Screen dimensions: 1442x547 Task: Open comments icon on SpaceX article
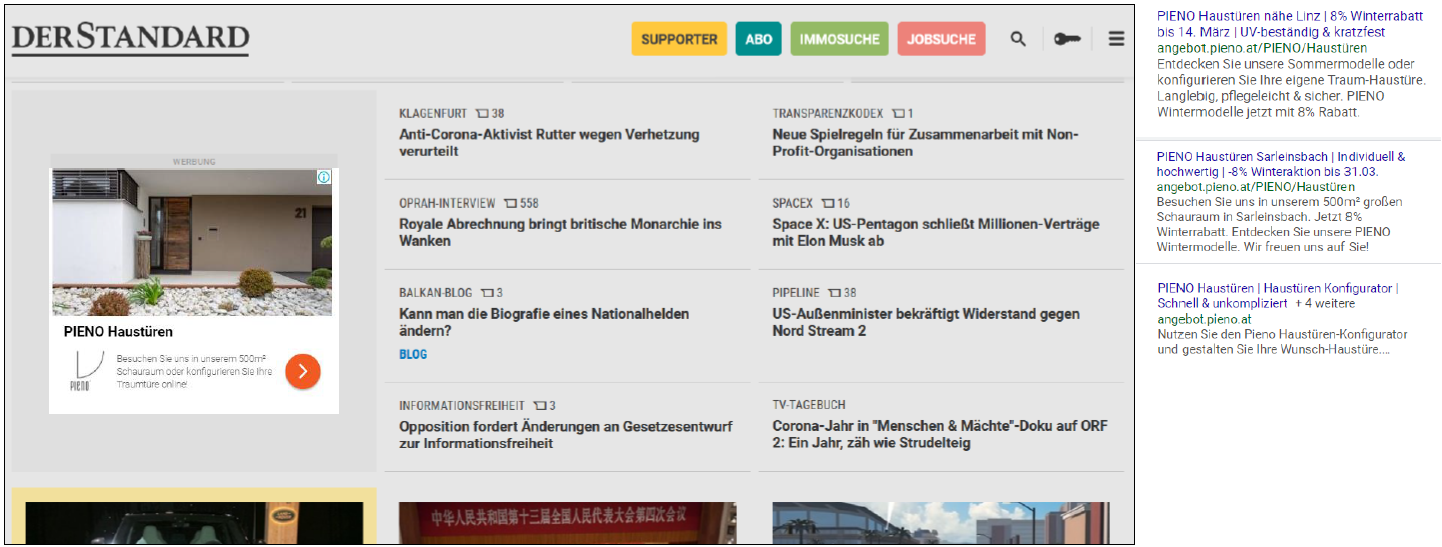pos(828,204)
